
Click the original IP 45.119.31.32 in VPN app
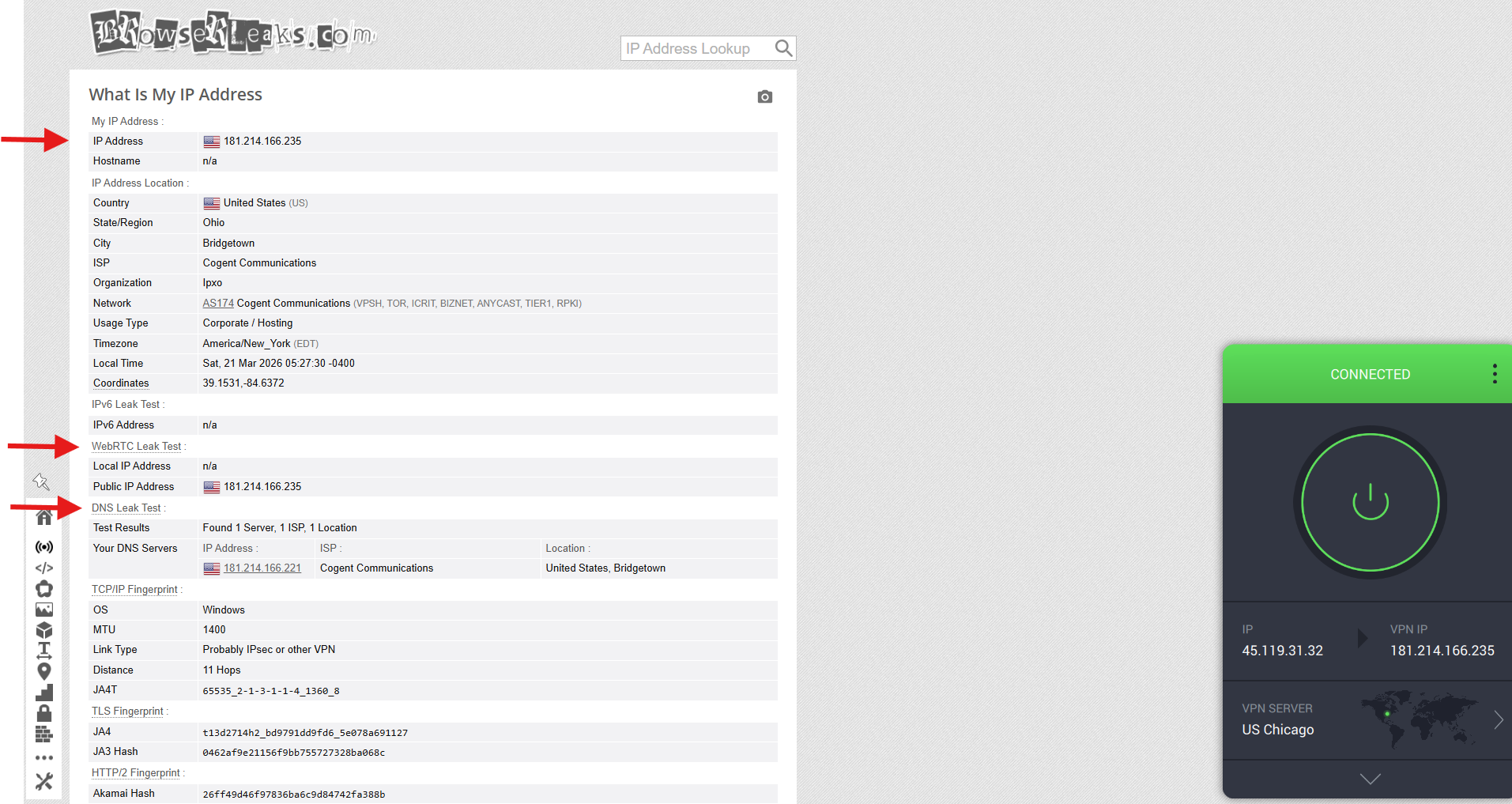point(1282,651)
